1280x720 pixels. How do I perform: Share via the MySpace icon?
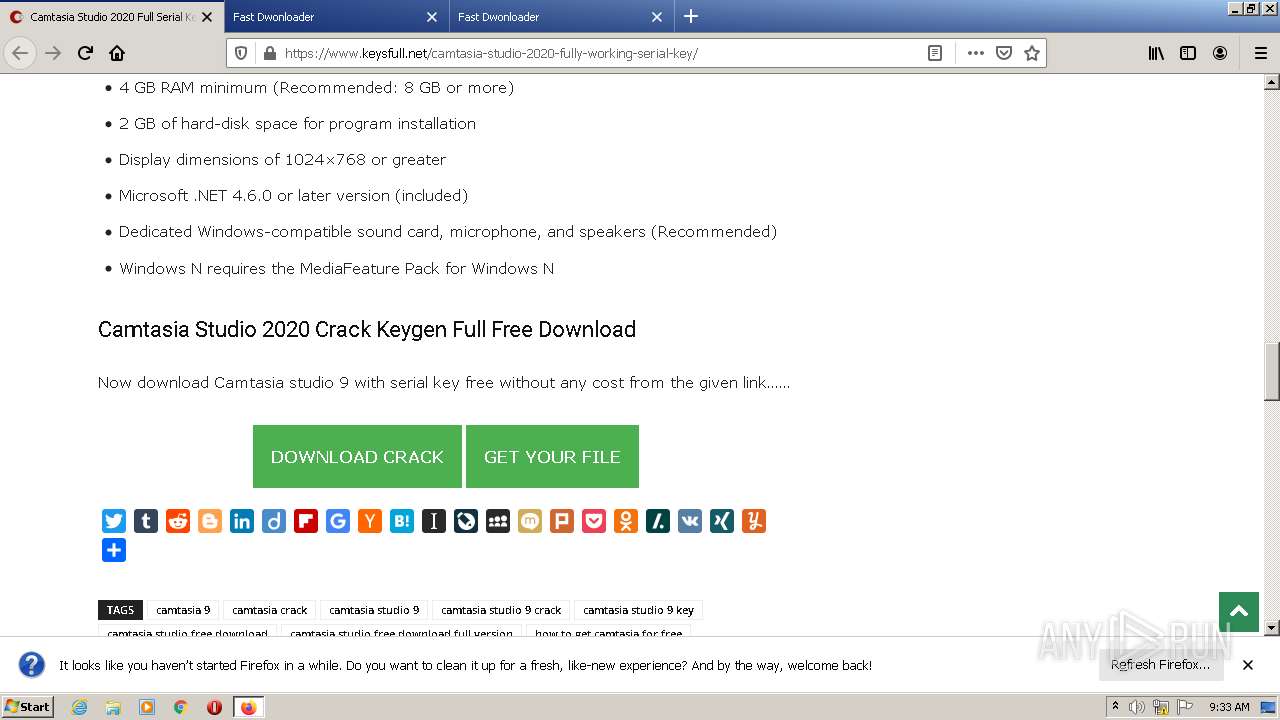498,521
